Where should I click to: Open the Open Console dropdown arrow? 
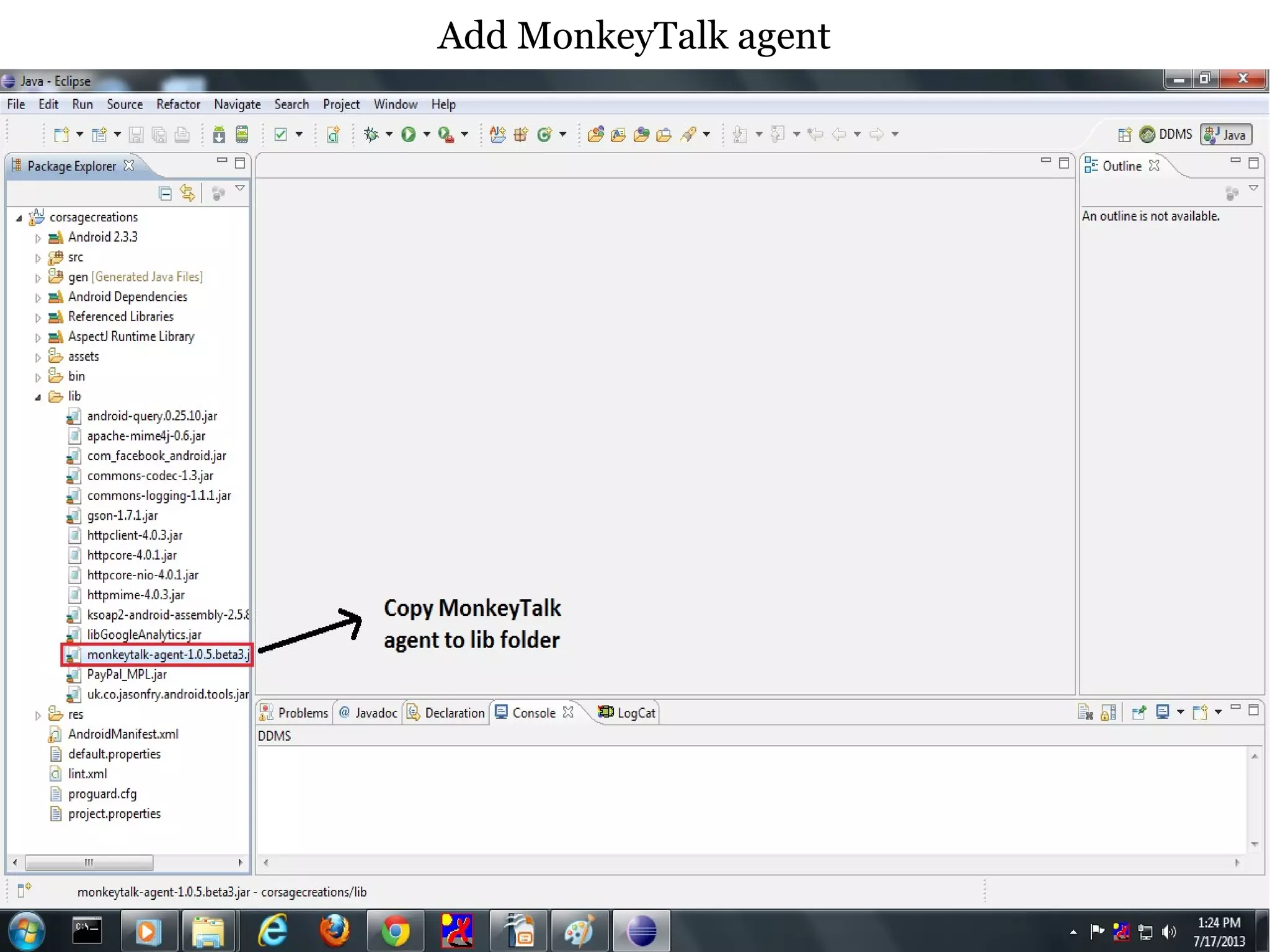coord(1219,713)
